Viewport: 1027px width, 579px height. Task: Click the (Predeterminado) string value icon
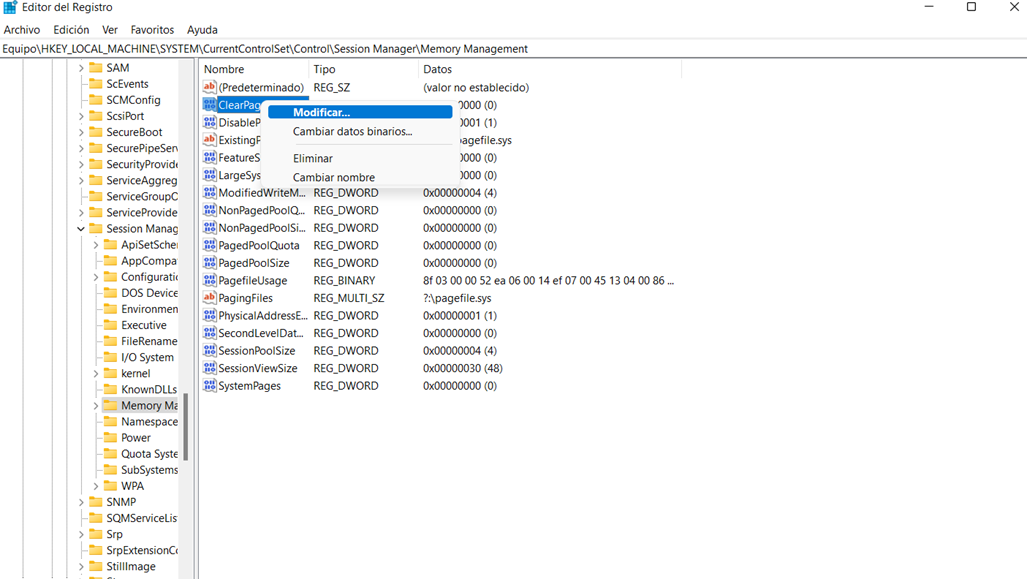pyautogui.click(x=210, y=87)
